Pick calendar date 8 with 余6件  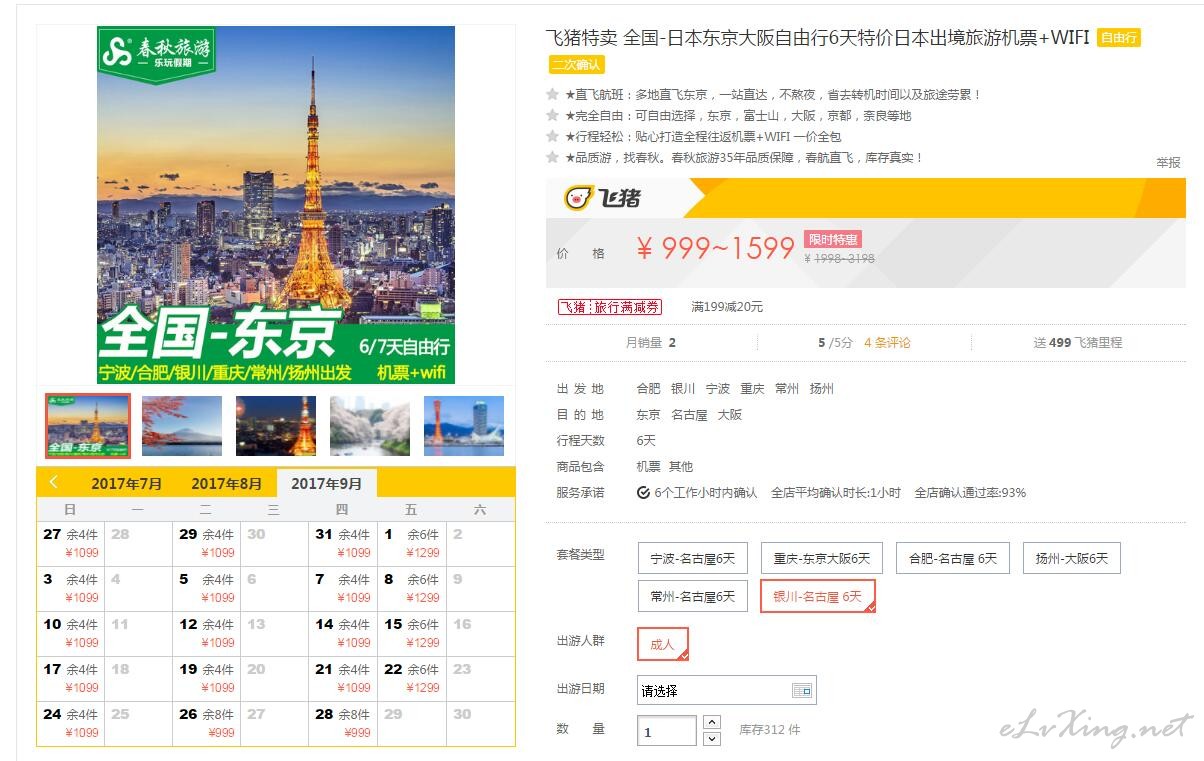point(411,588)
